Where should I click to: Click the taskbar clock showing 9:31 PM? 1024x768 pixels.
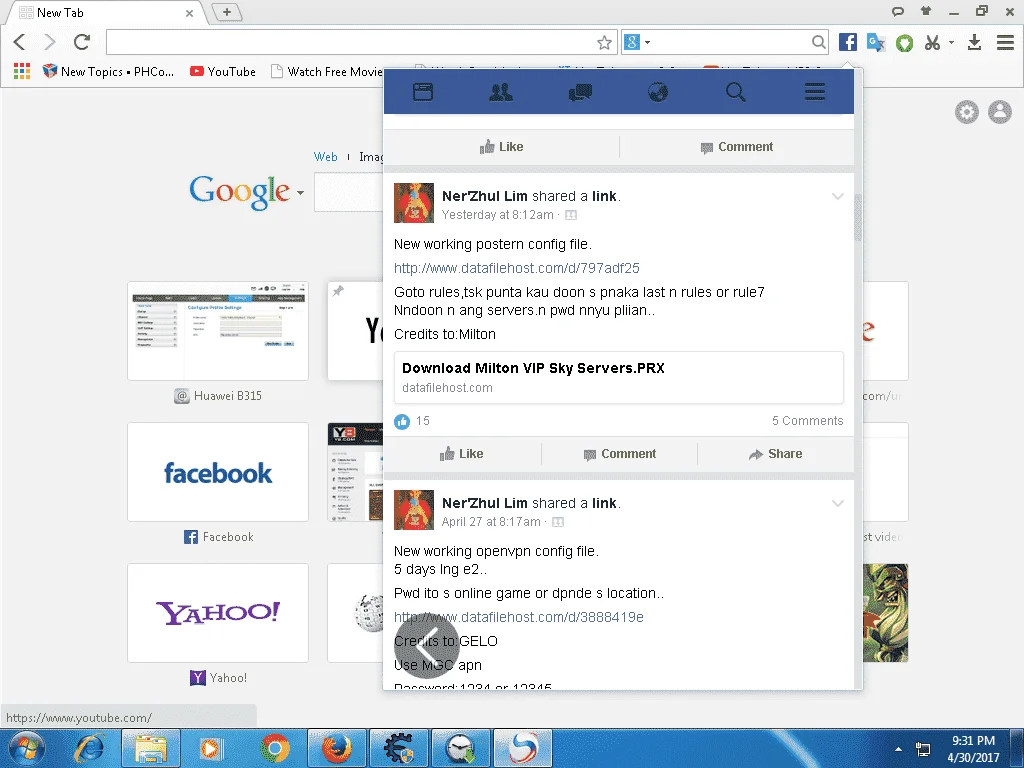point(973,748)
